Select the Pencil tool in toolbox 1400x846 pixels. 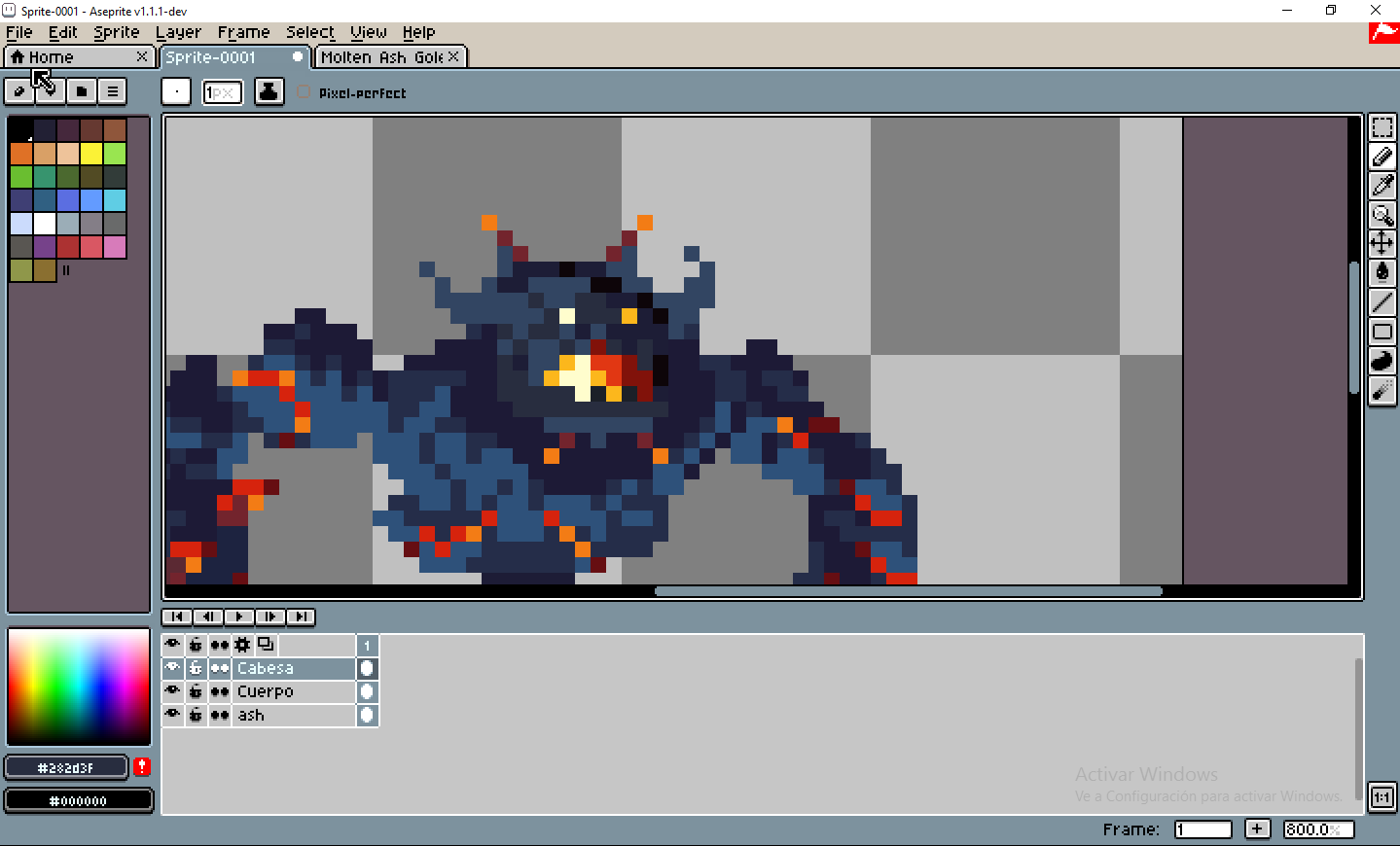(x=1382, y=157)
